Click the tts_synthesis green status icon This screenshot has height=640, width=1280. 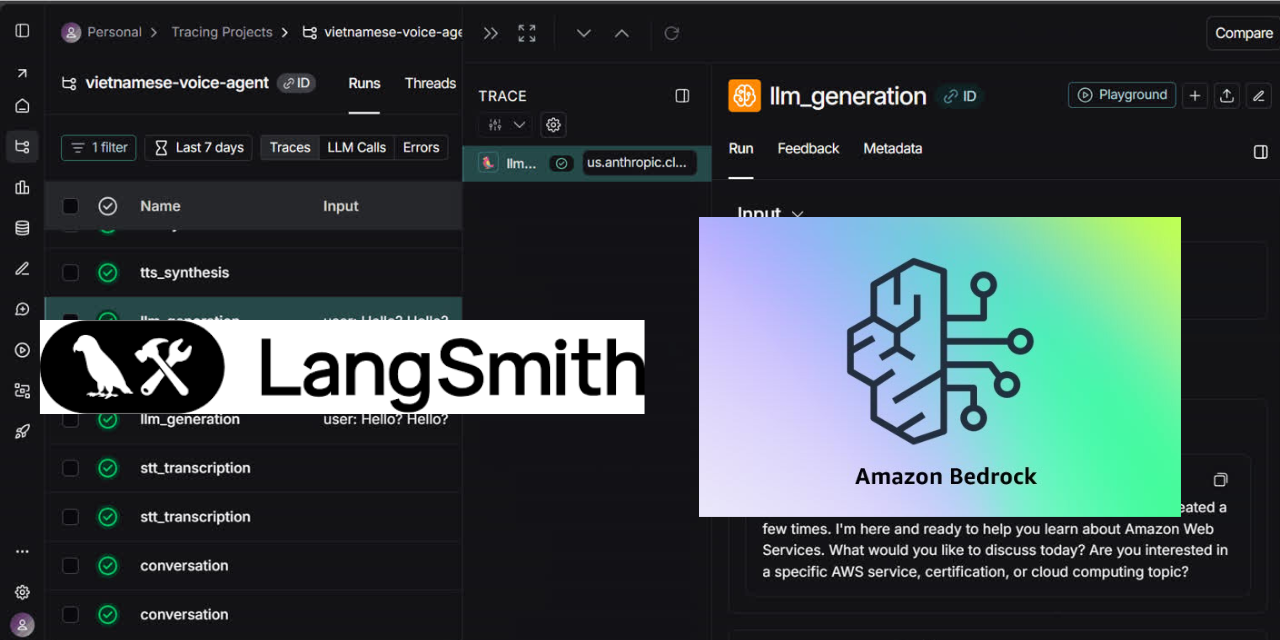pyautogui.click(x=108, y=272)
